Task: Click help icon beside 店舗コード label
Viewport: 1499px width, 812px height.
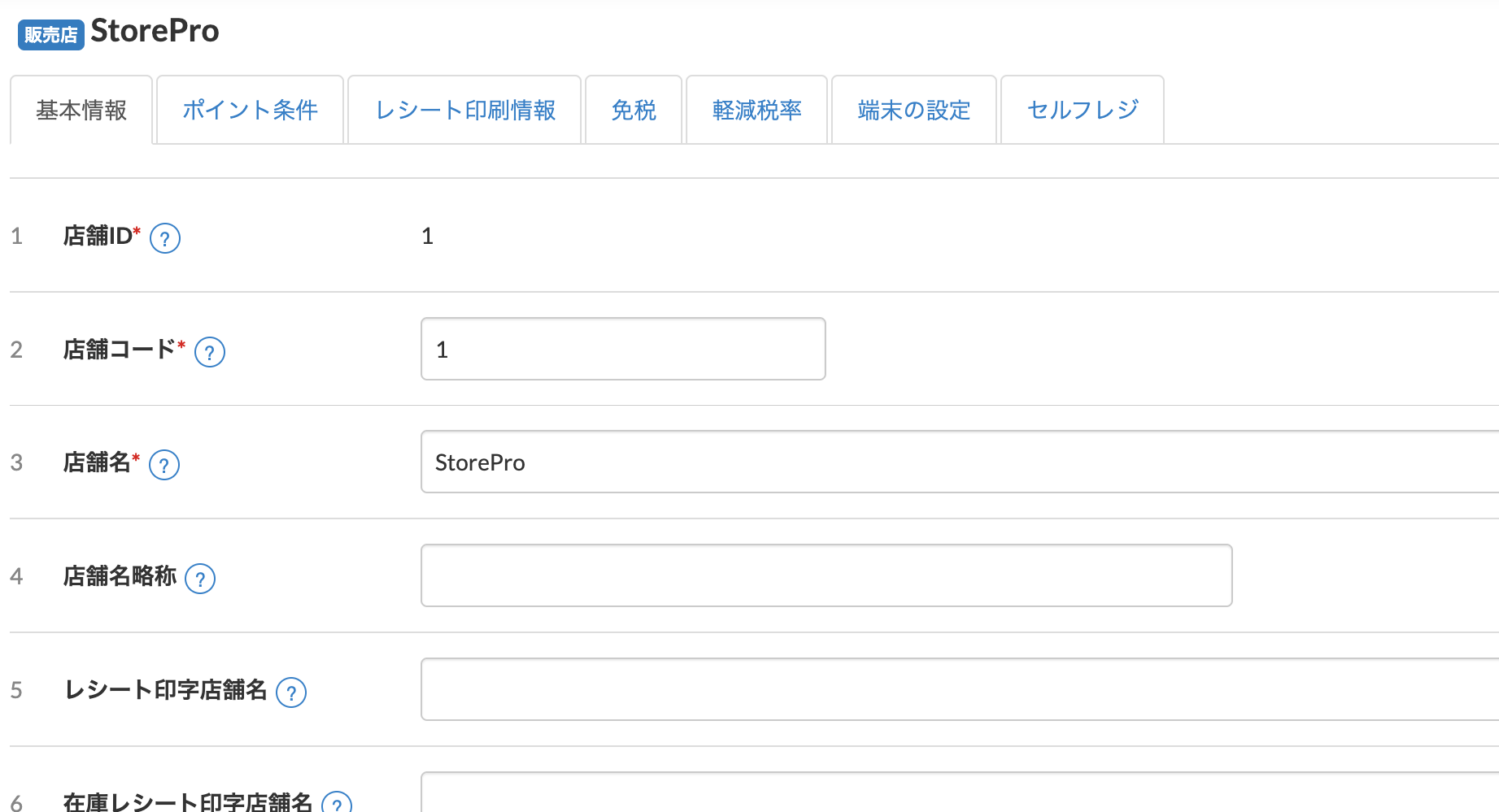Action: [210, 352]
